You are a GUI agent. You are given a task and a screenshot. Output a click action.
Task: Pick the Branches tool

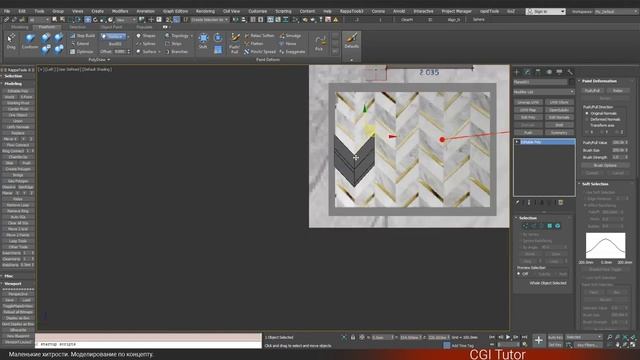pos(176,52)
